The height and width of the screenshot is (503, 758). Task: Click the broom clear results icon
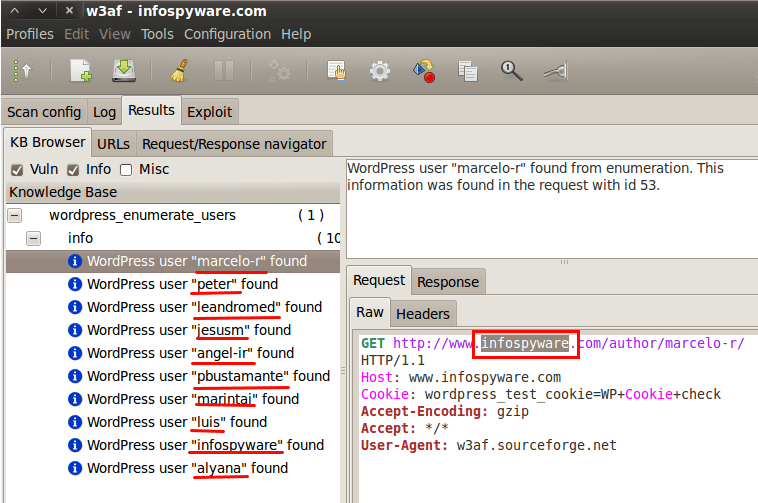180,71
